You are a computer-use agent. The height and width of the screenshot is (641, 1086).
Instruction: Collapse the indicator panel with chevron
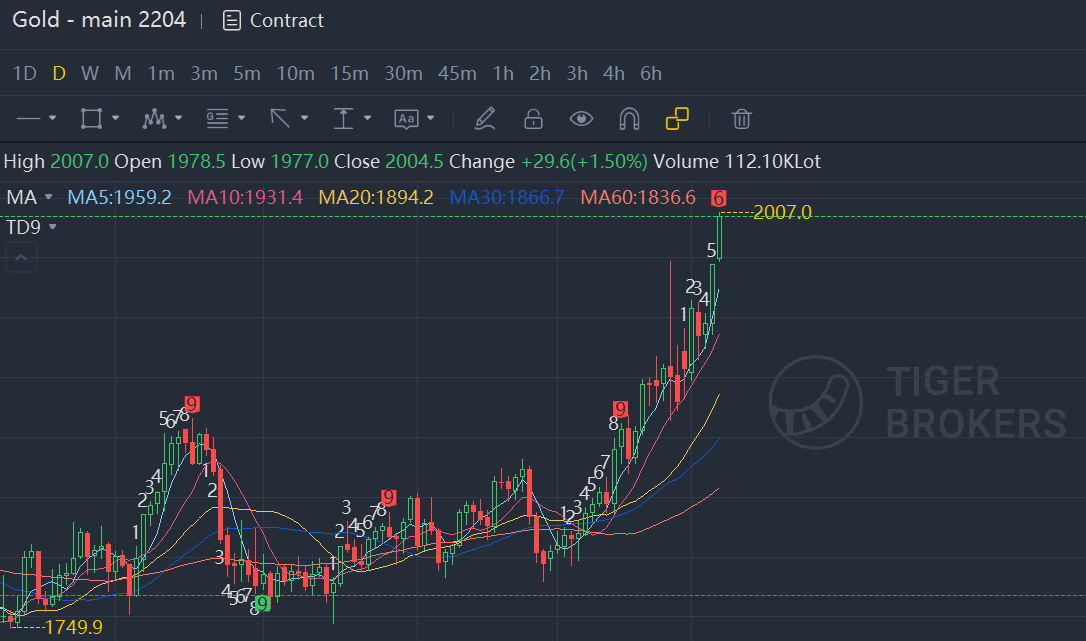click(x=21, y=258)
